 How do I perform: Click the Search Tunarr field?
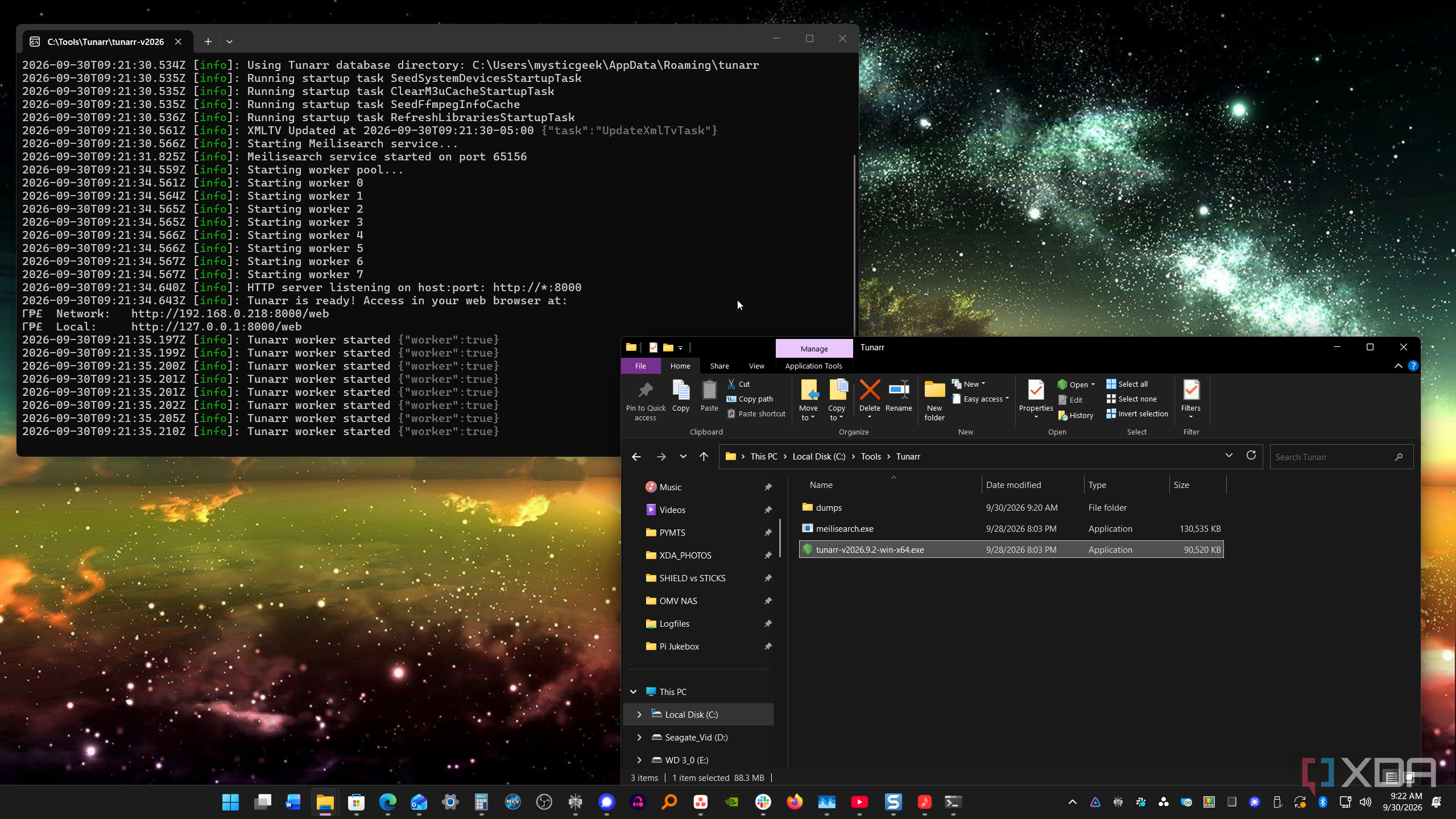(1341, 457)
